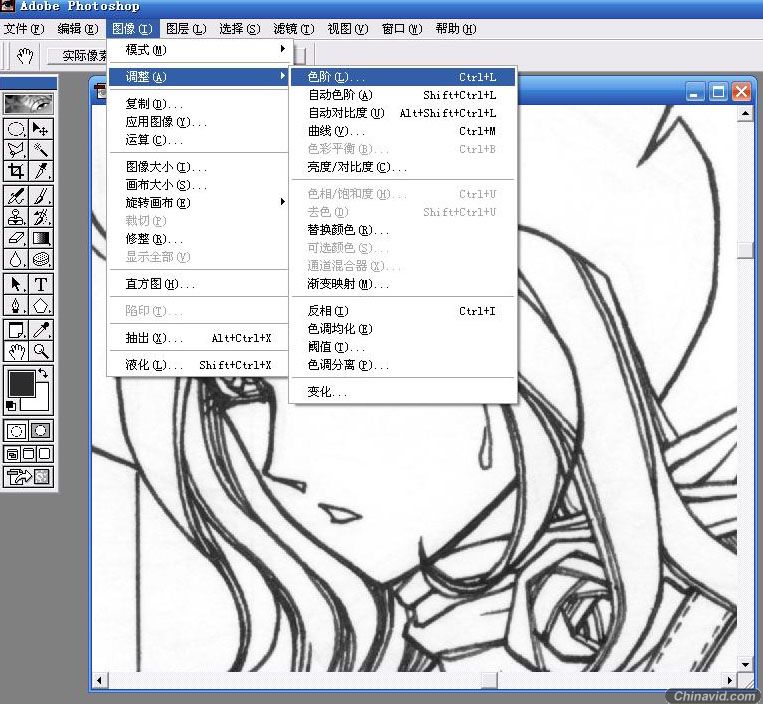Open the 文件(F) menu
Screen dimensions: 763x704
coord(24,29)
